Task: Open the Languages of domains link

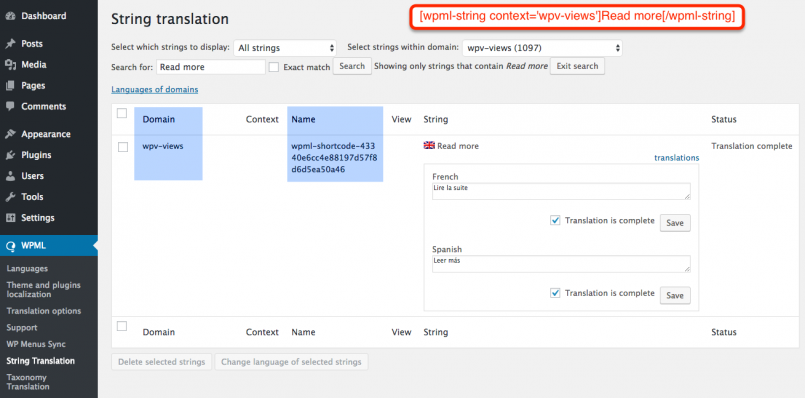Action: (x=155, y=89)
